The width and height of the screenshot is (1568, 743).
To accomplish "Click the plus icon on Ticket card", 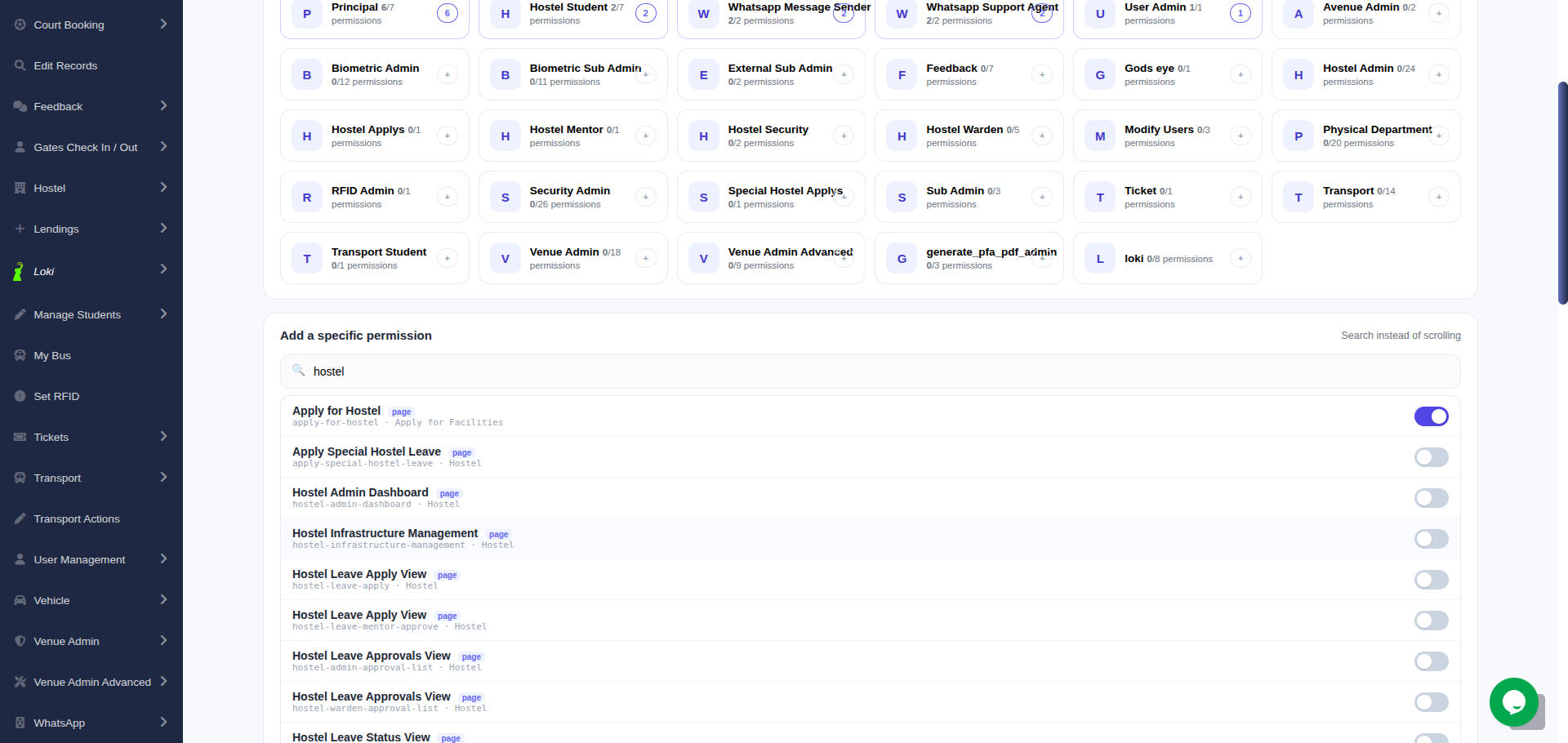I will [x=1241, y=197].
